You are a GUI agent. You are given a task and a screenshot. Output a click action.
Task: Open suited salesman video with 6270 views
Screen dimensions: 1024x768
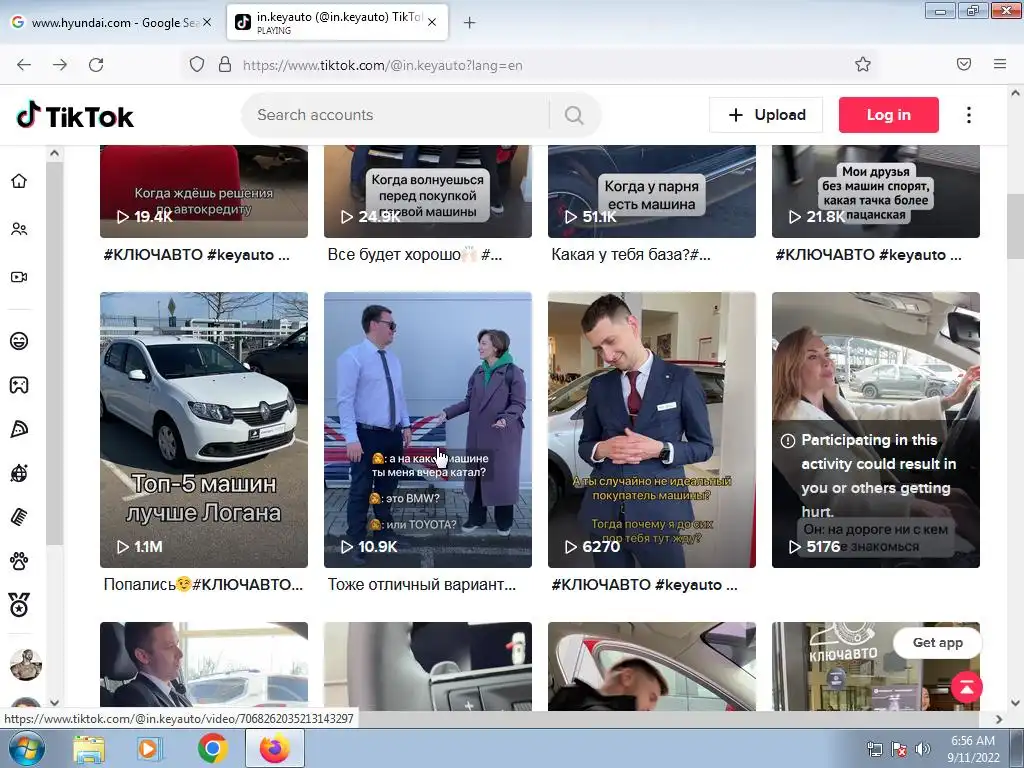(x=652, y=430)
